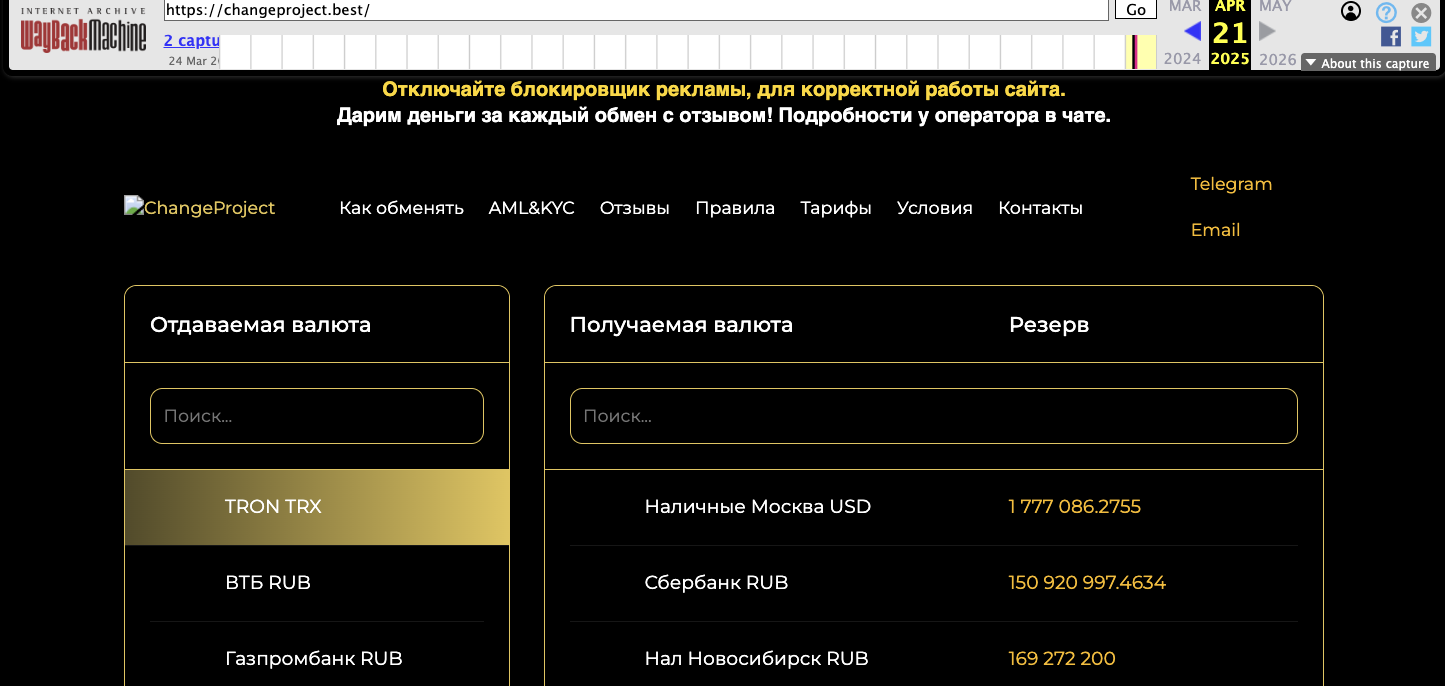Open Как обменять menu item
The width and height of the screenshot is (1445, 686).
pyautogui.click(x=401, y=208)
